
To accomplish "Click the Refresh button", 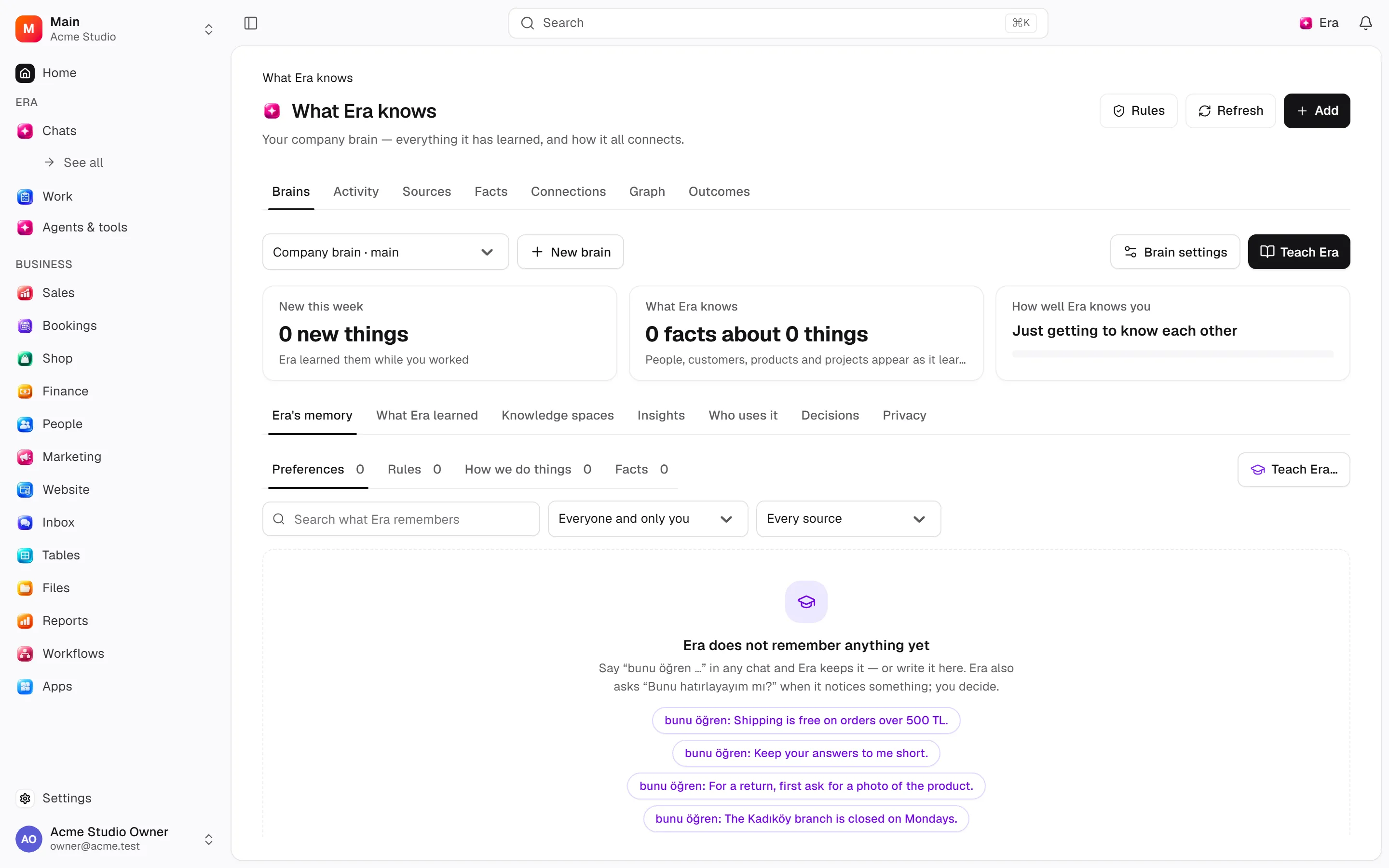I will coord(1230,111).
